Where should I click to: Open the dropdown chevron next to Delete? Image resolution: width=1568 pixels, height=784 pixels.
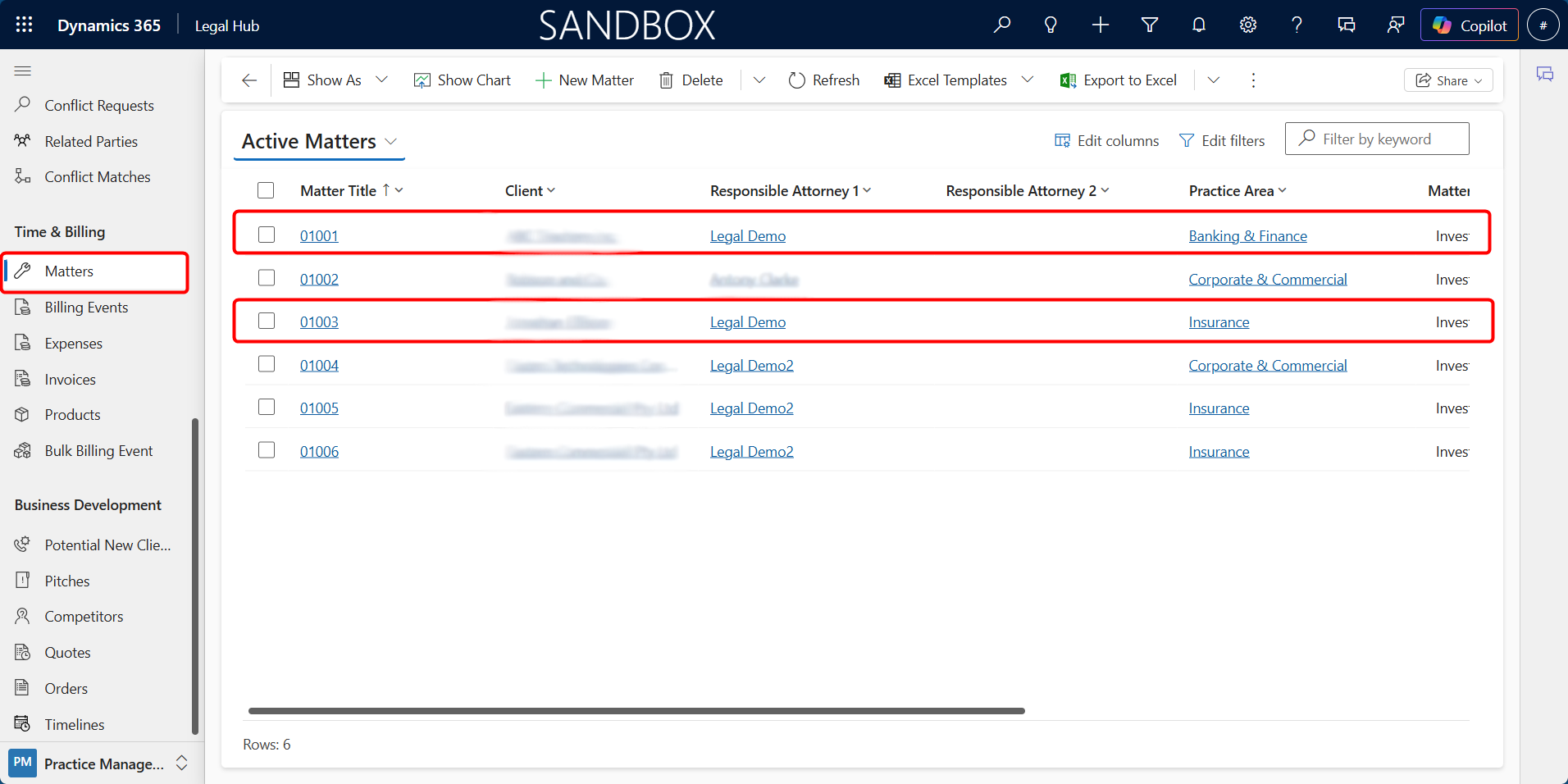759,80
